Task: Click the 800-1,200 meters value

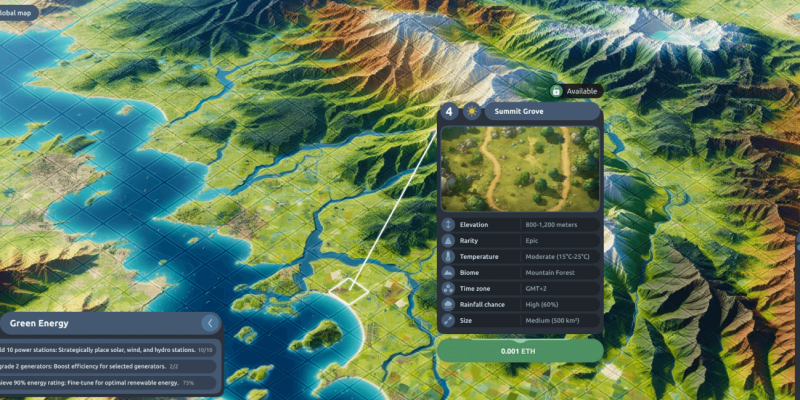Action: pyautogui.click(x=551, y=224)
